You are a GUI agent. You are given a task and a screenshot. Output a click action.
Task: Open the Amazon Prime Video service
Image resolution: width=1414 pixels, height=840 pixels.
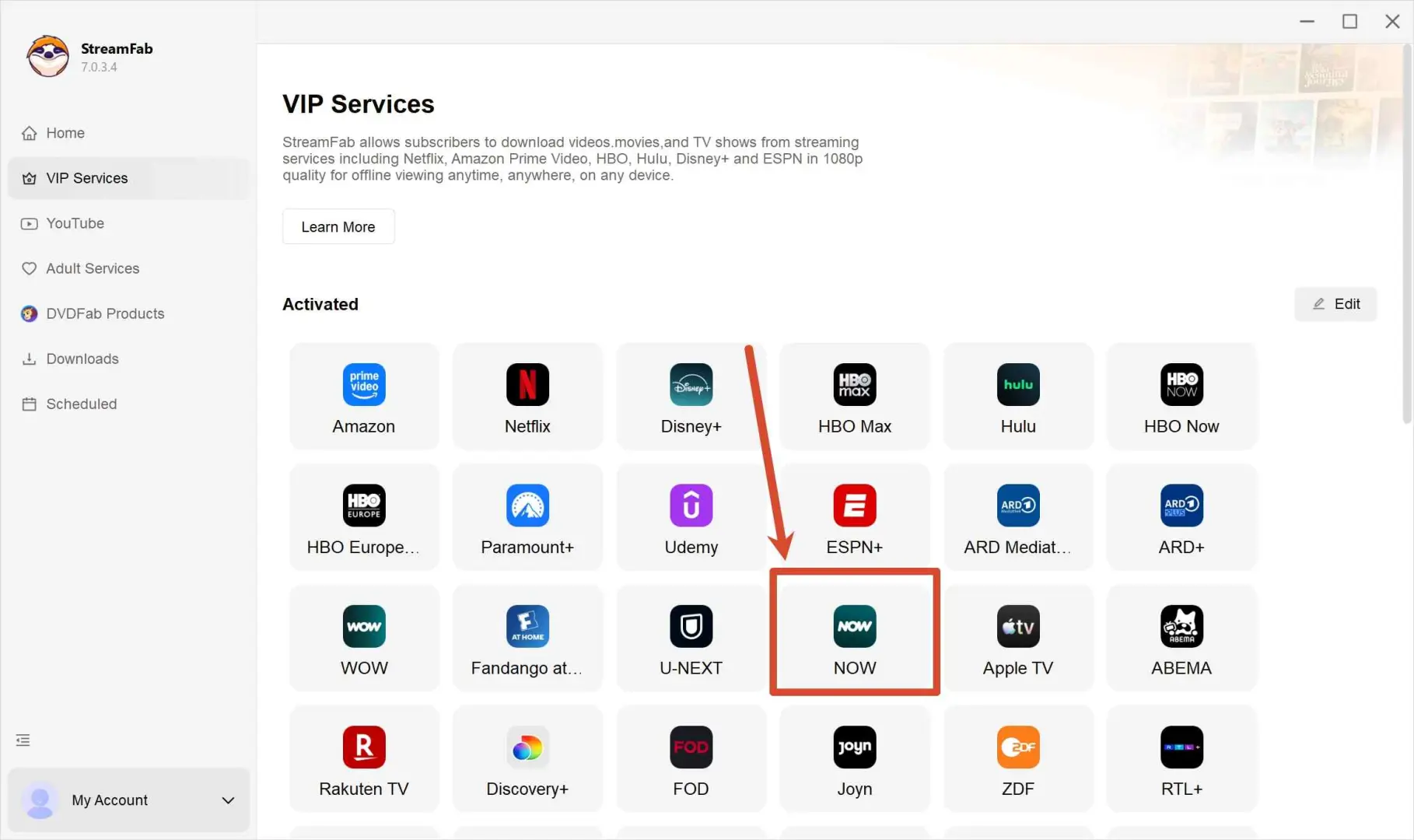coord(364,397)
